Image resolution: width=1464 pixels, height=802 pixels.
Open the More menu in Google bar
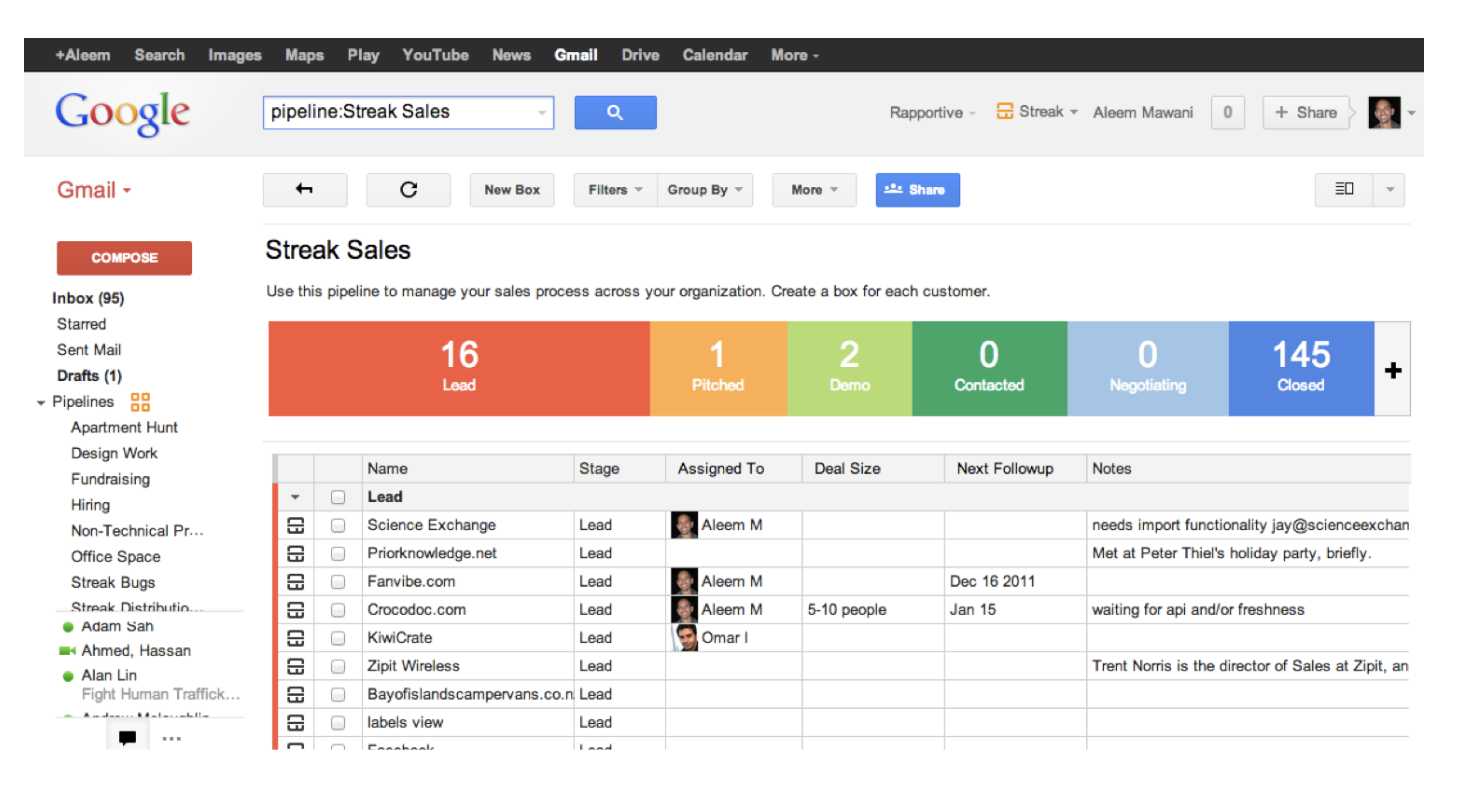click(795, 55)
